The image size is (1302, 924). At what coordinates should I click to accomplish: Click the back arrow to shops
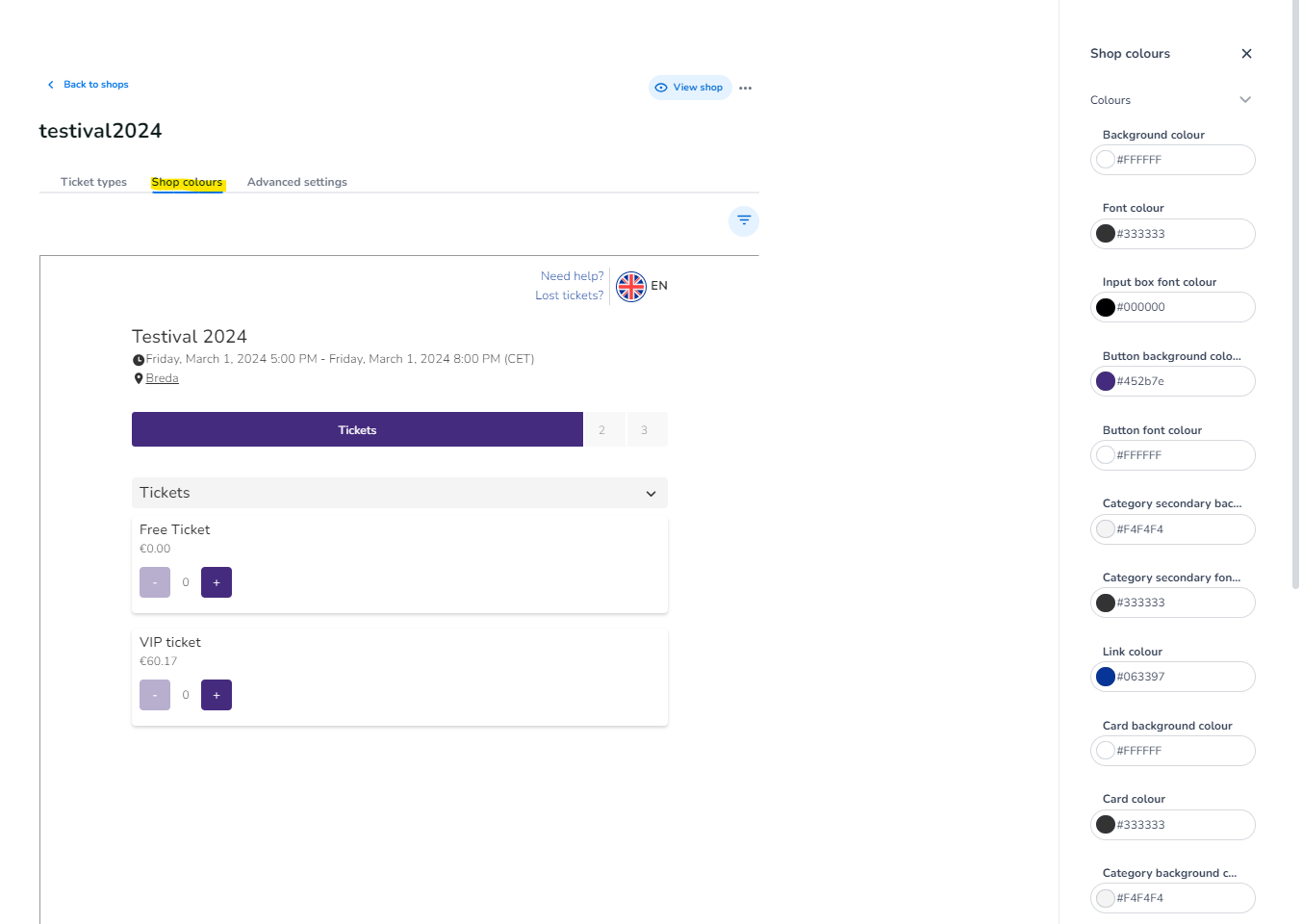[x=51, y=85]
